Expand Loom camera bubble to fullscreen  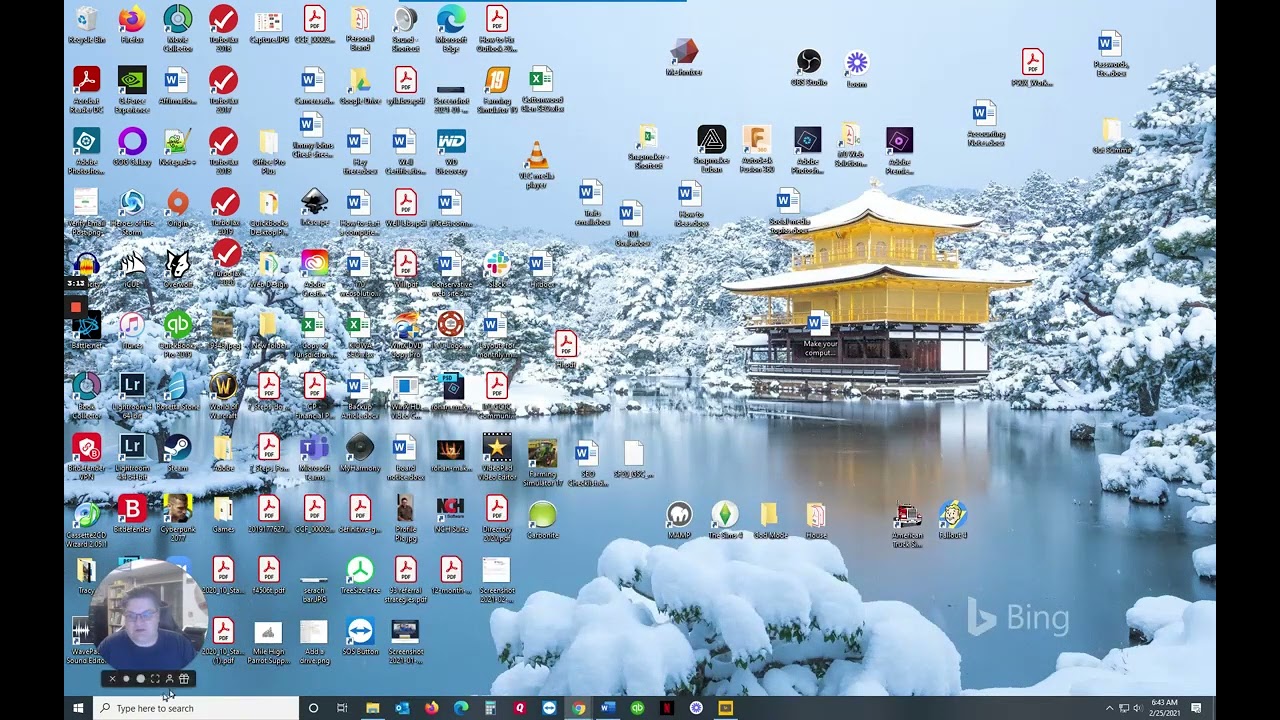154,679
